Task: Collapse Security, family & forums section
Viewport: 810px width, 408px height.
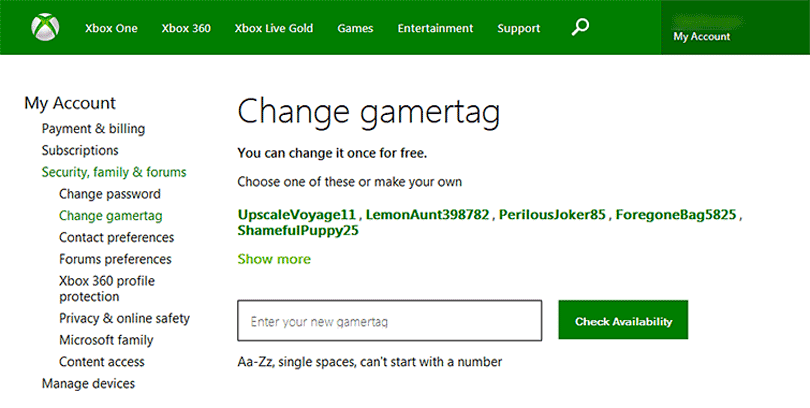Action: pos(114,172)
